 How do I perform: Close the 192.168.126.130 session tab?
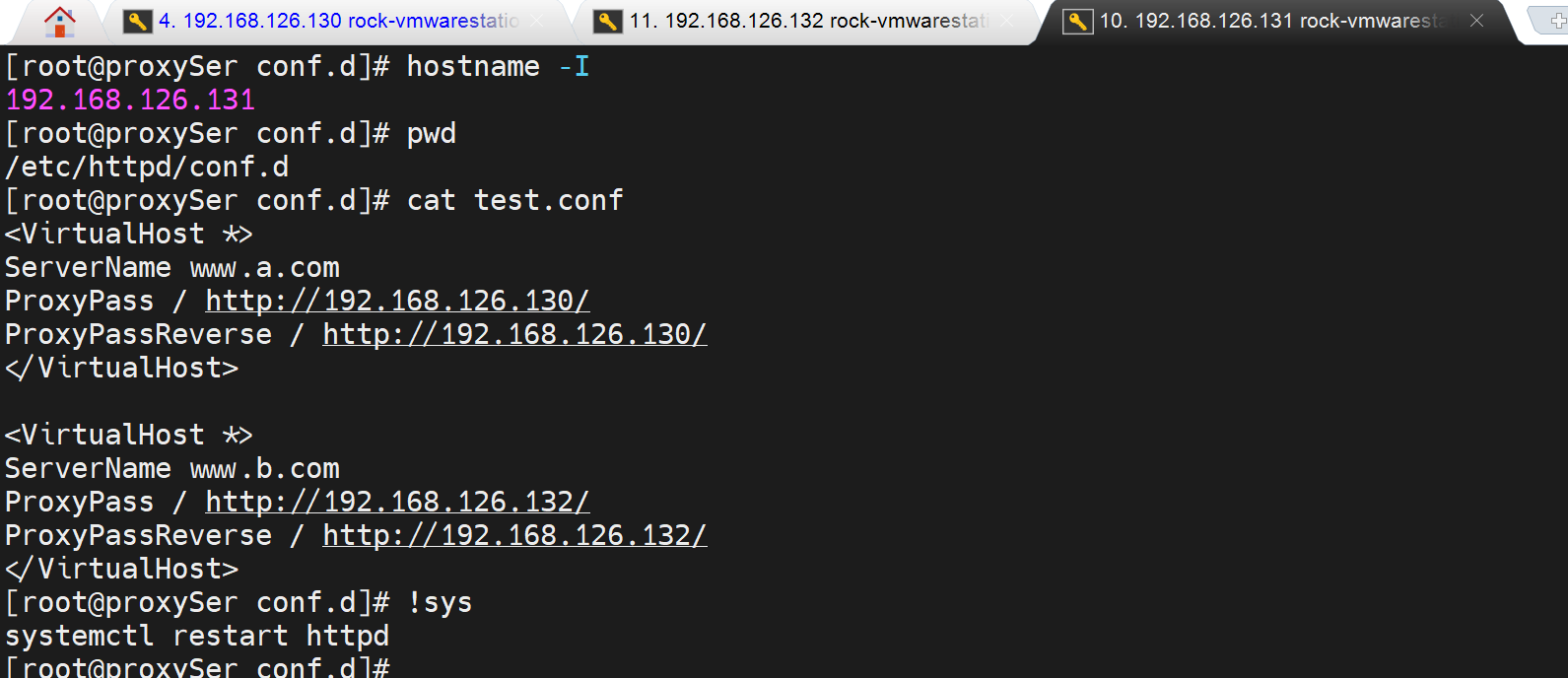(537, 21)
